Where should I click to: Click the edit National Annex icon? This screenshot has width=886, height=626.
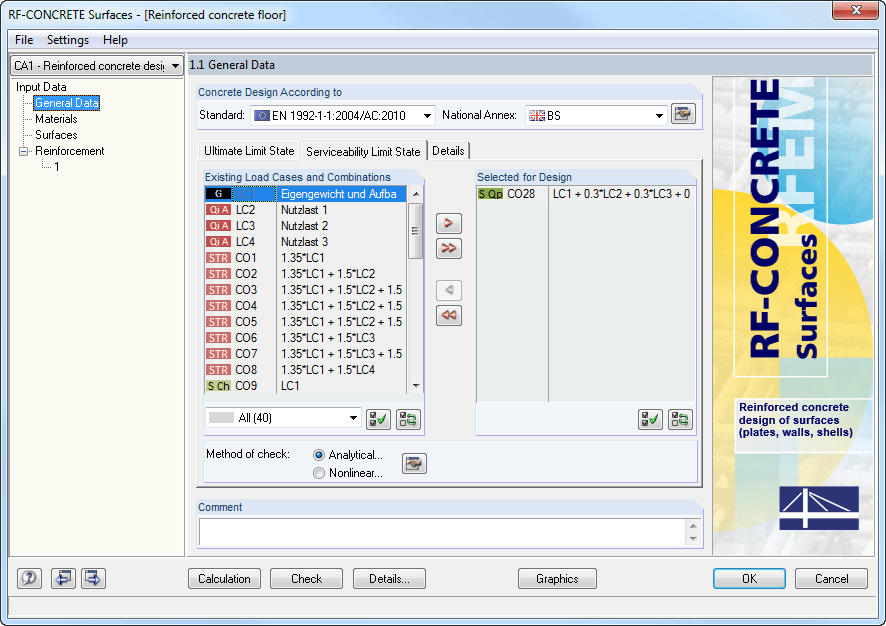682,114
